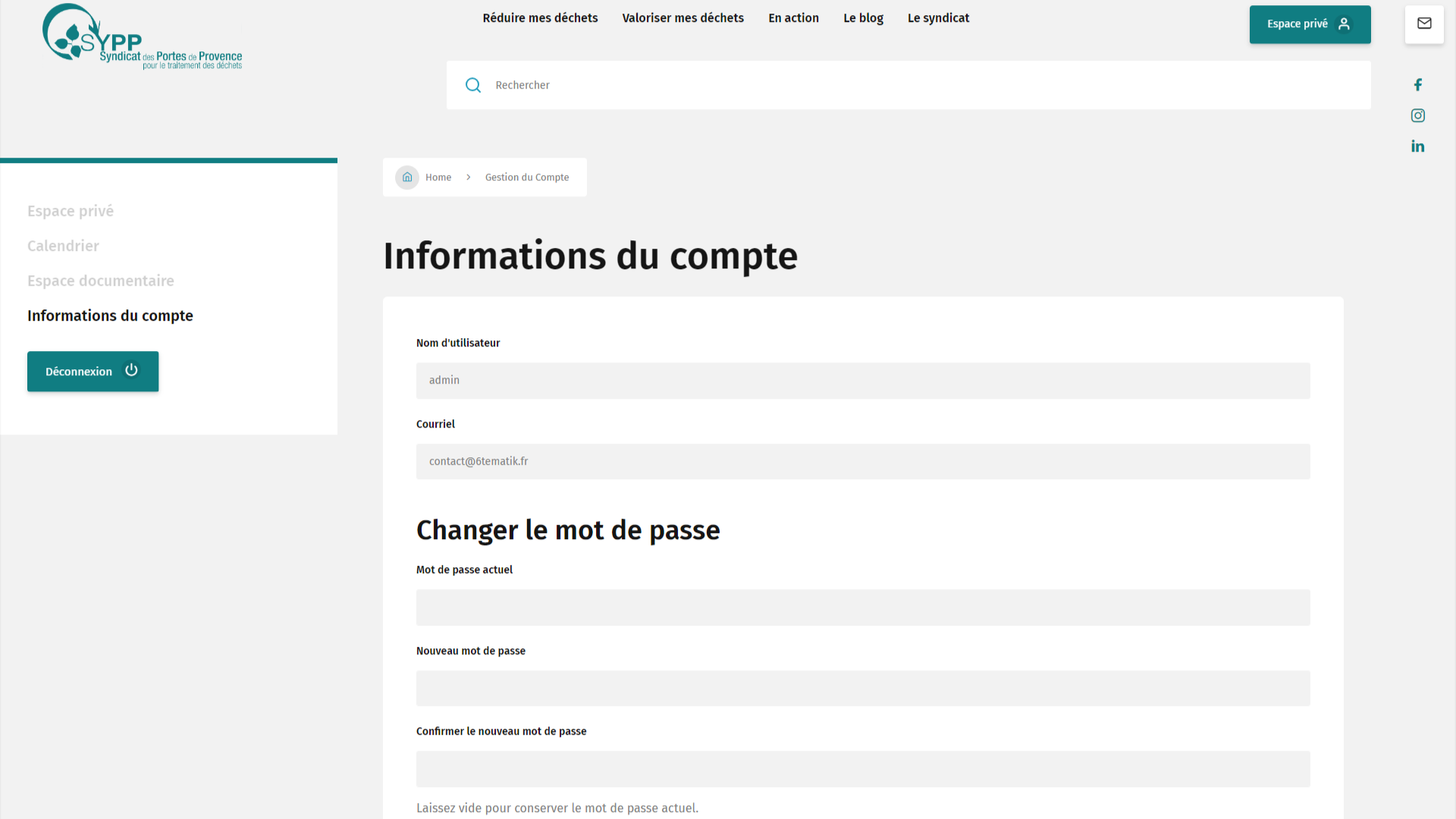1456x819 pixels.
Task: Go to Le blog
Action: pyautogui.click(x=863, y=18)
